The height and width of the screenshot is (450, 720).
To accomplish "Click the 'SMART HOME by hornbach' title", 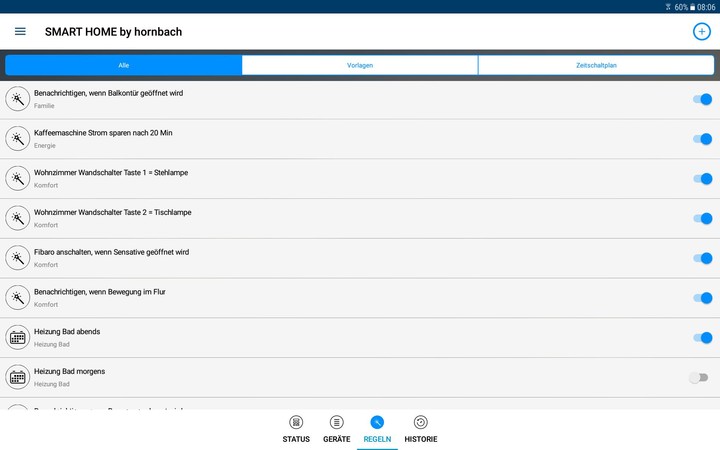I will pyautogui.click(x=113, y=32).
